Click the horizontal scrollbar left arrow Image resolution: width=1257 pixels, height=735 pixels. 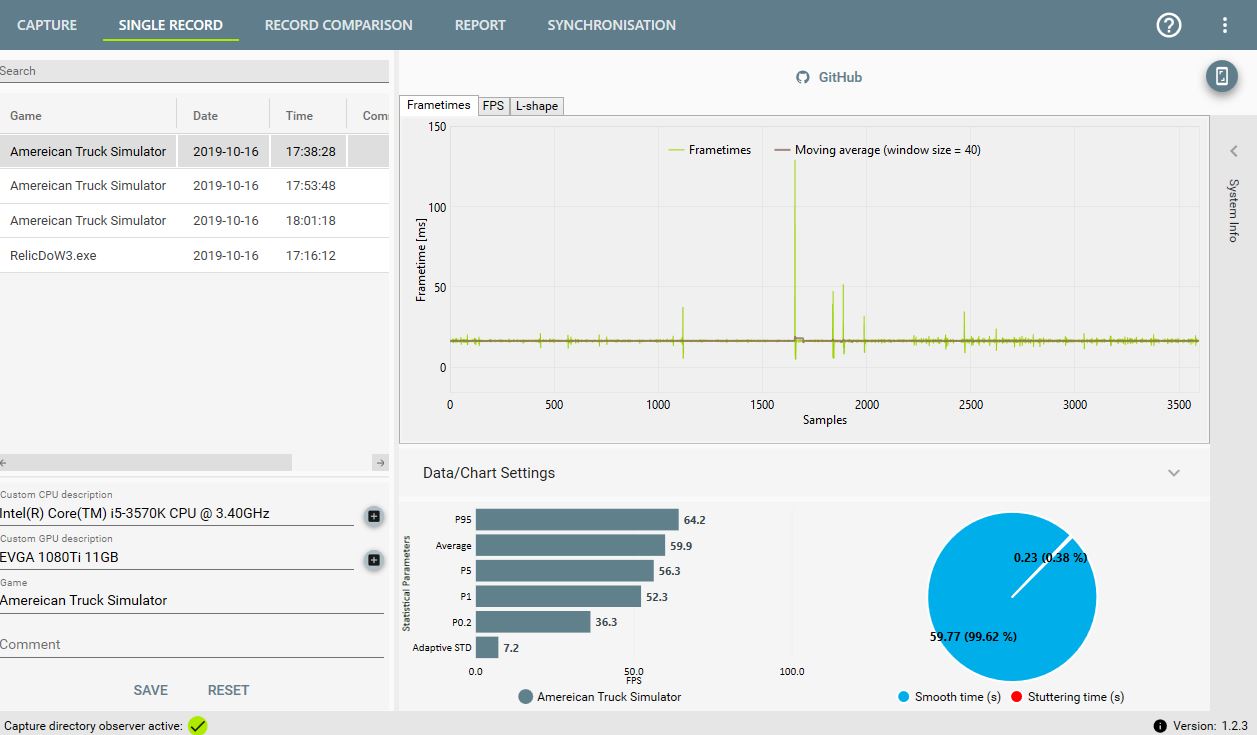tap(3, 463)
